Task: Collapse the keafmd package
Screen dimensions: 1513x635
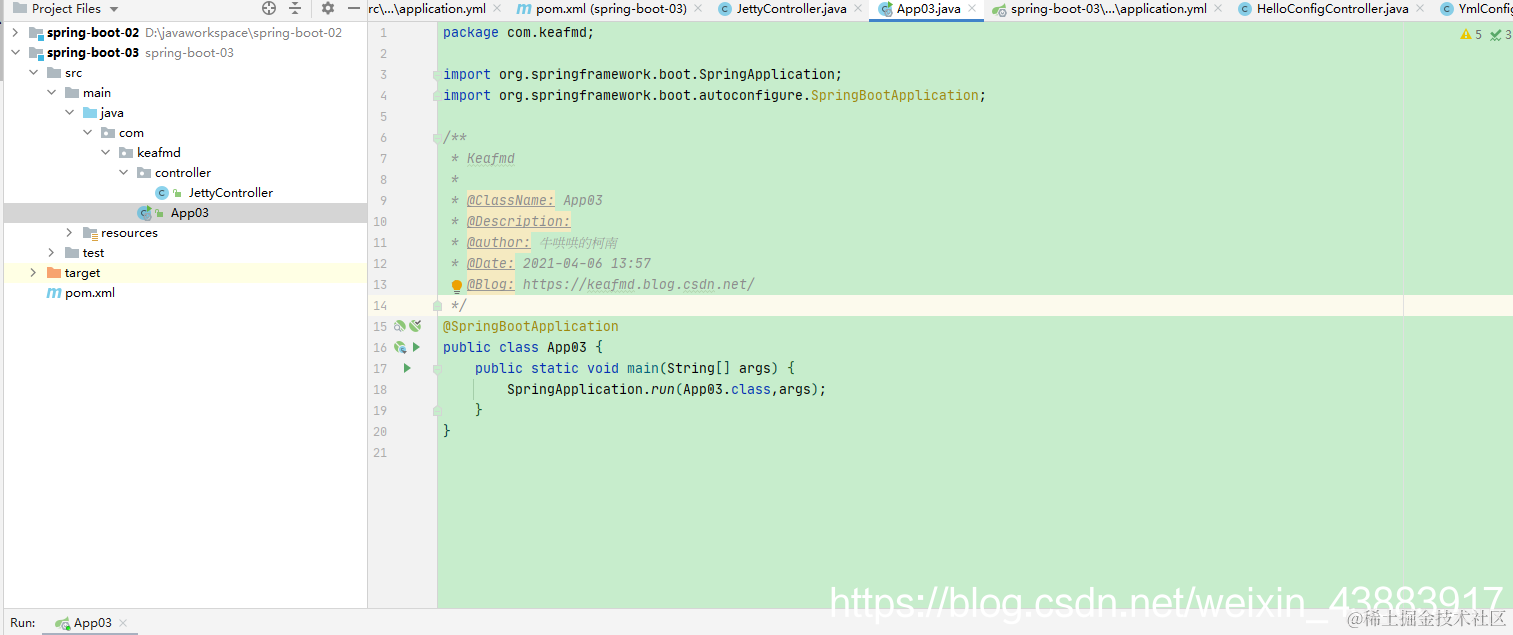Action: (x=105, y=153)
